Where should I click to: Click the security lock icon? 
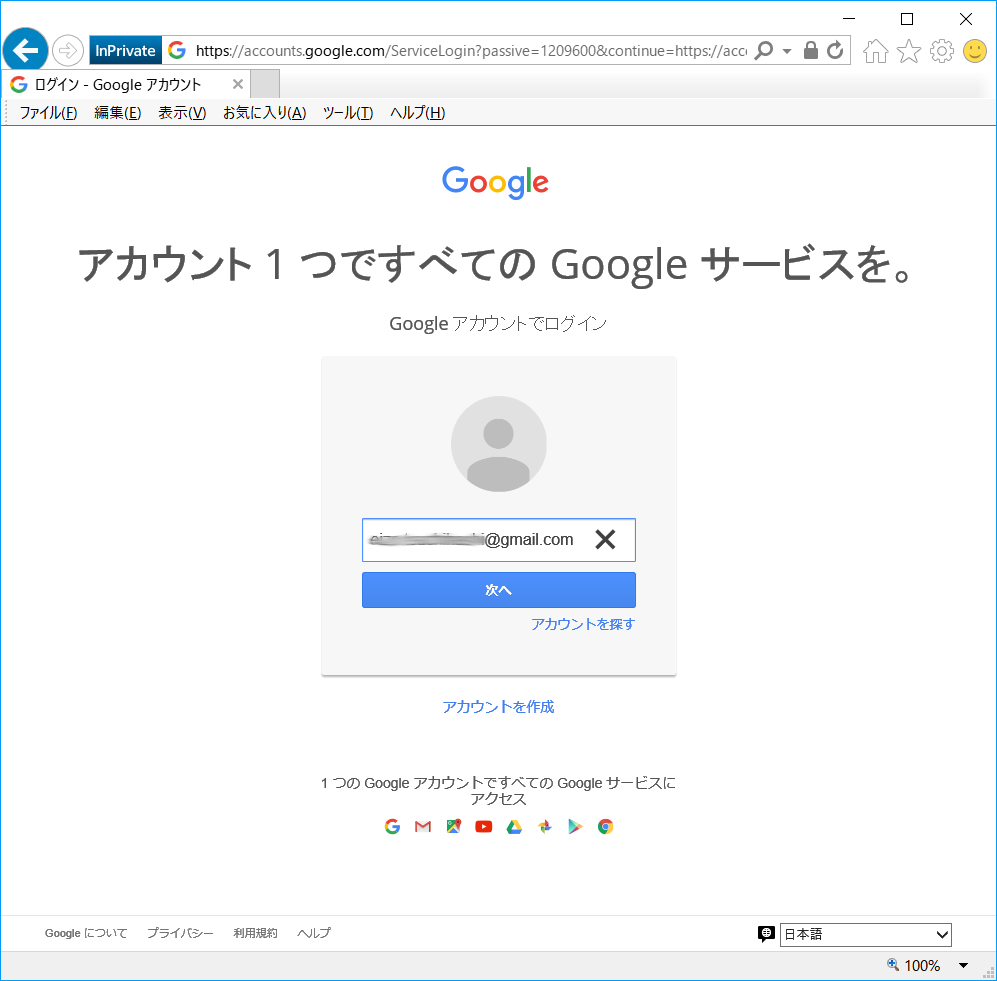(811, 50)
